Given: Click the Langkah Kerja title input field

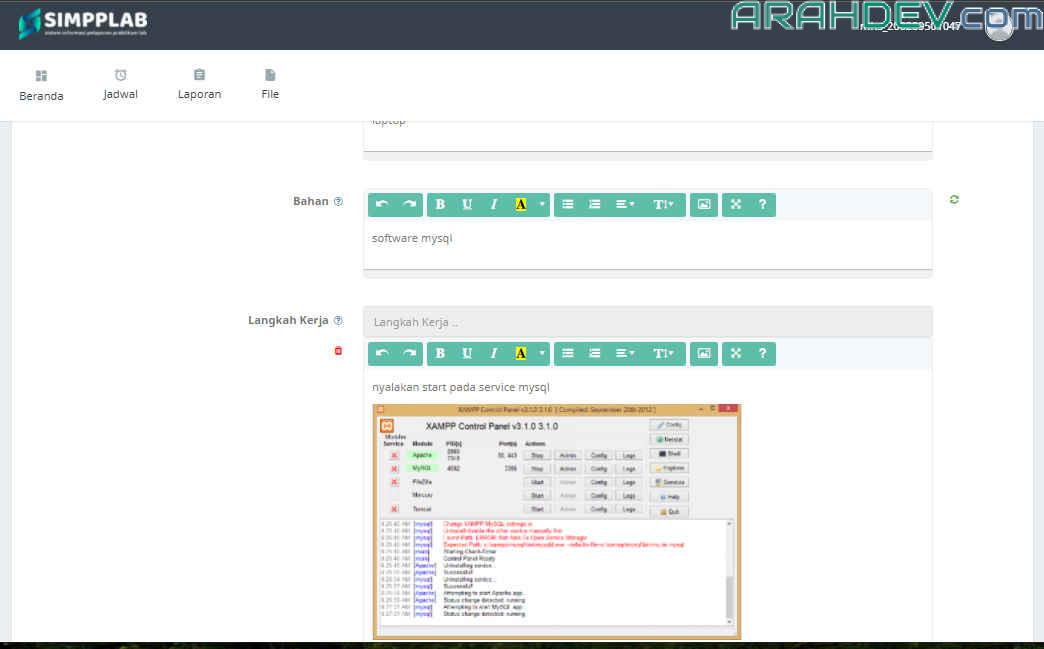Looking at the screenshot, I should (x=647, y=322).
